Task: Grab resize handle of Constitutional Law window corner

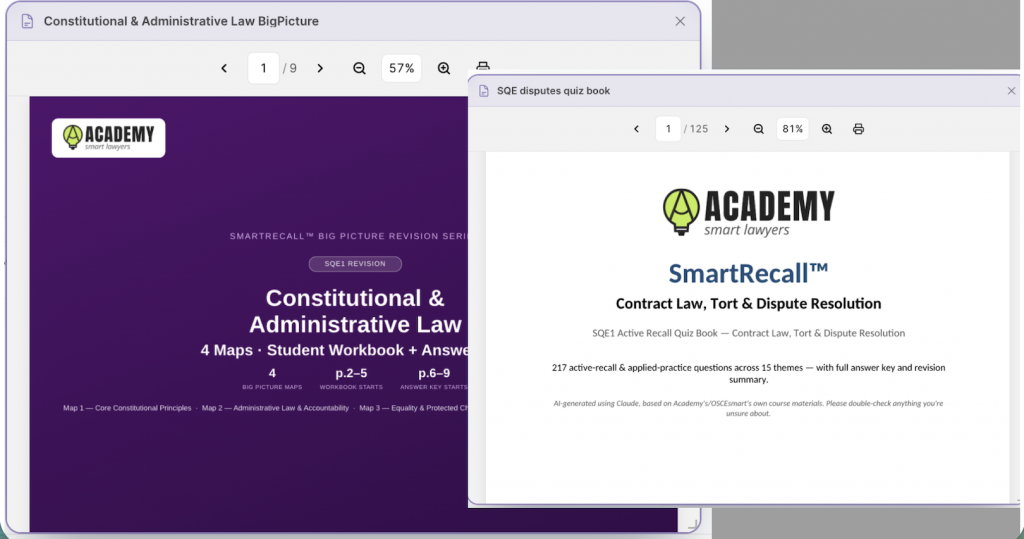Action: [x=693, y=524]
